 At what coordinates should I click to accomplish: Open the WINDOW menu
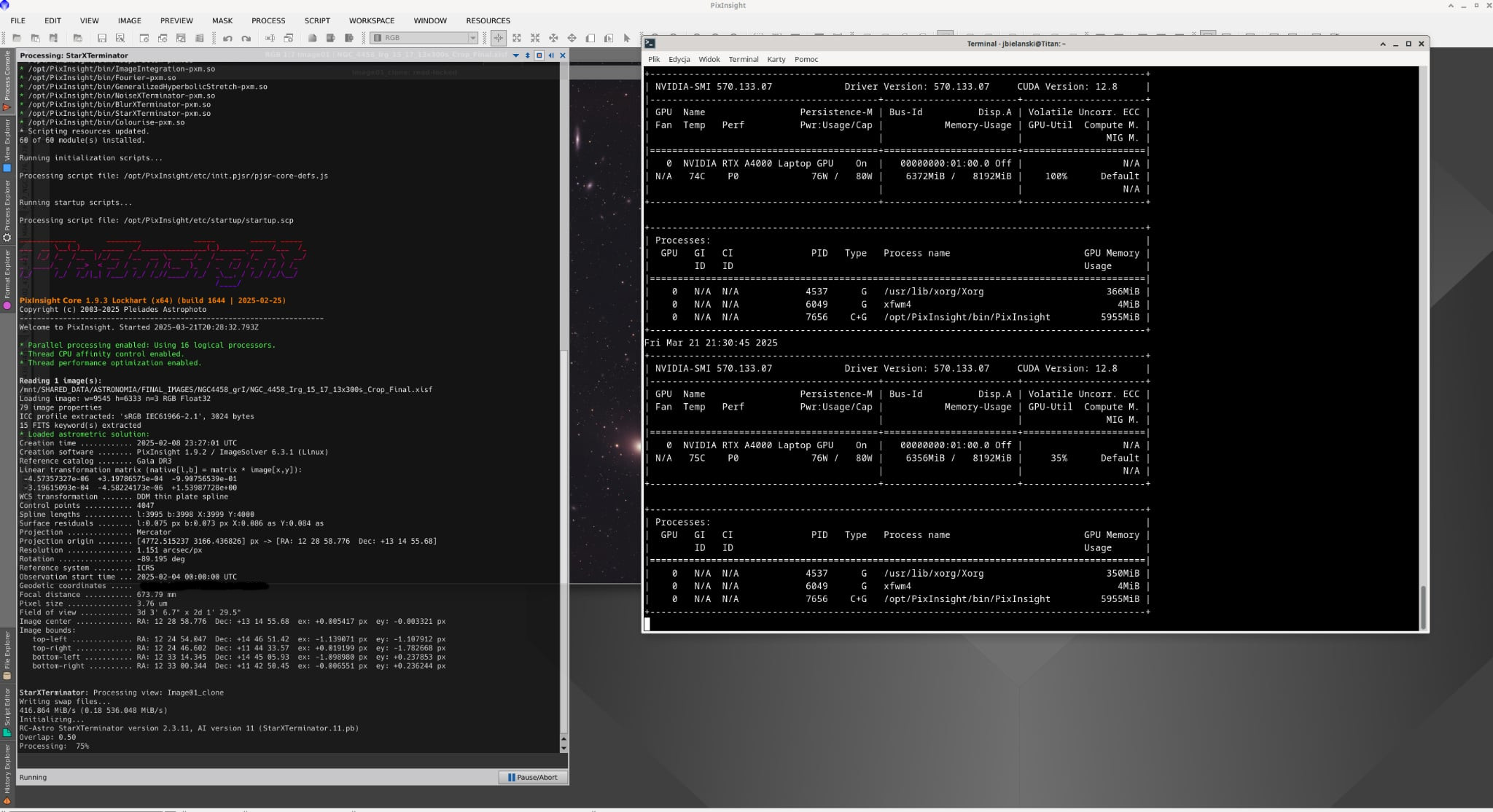[x=430, y=20]
